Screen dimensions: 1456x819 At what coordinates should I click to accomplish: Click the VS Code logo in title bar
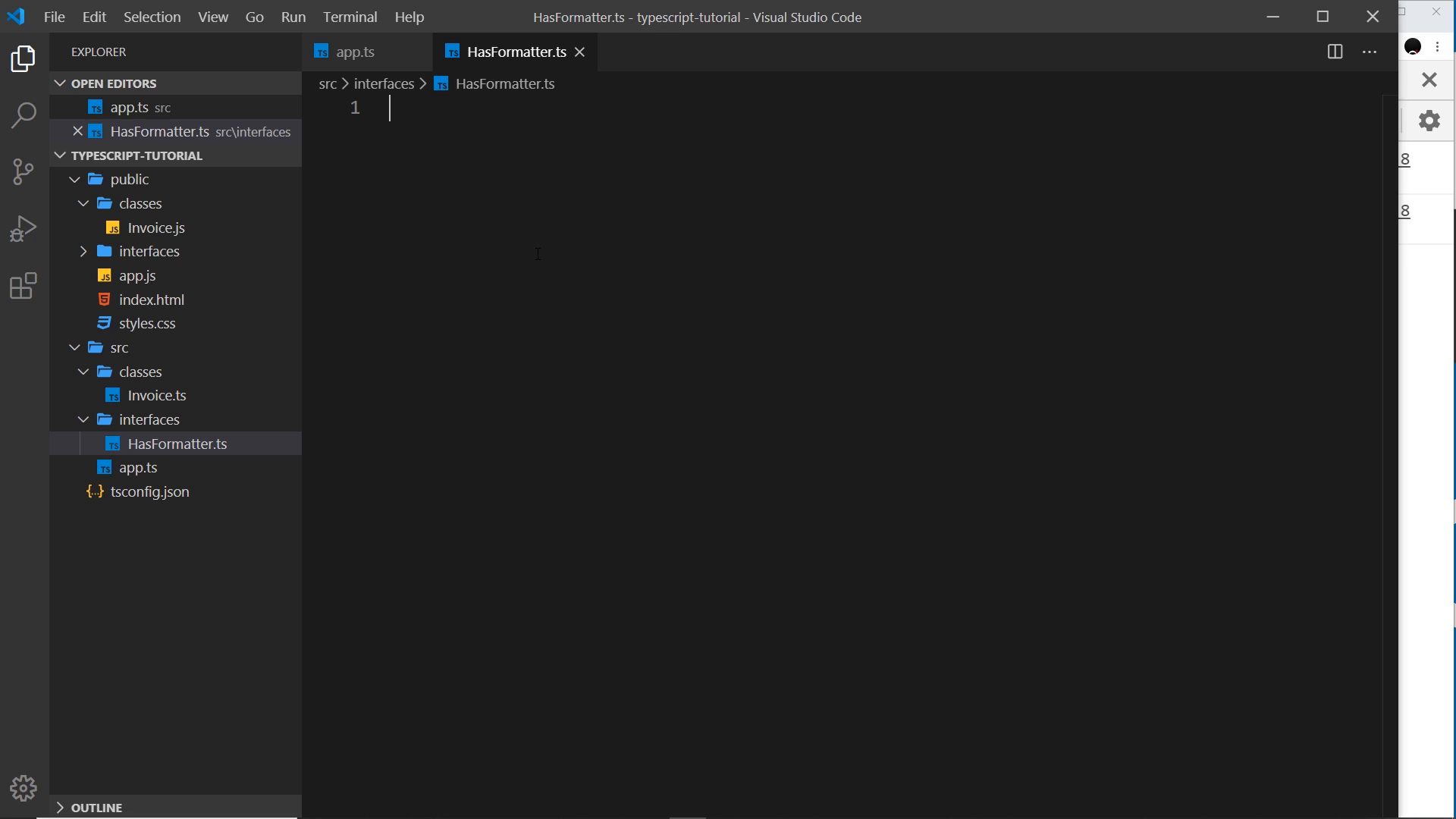tap(16, 17)
